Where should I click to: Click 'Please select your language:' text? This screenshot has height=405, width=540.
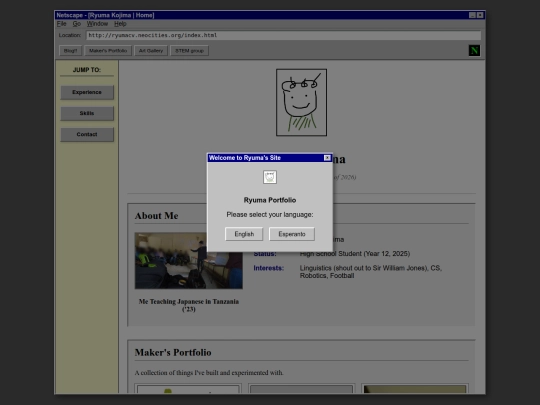click(x=270, y=215)
